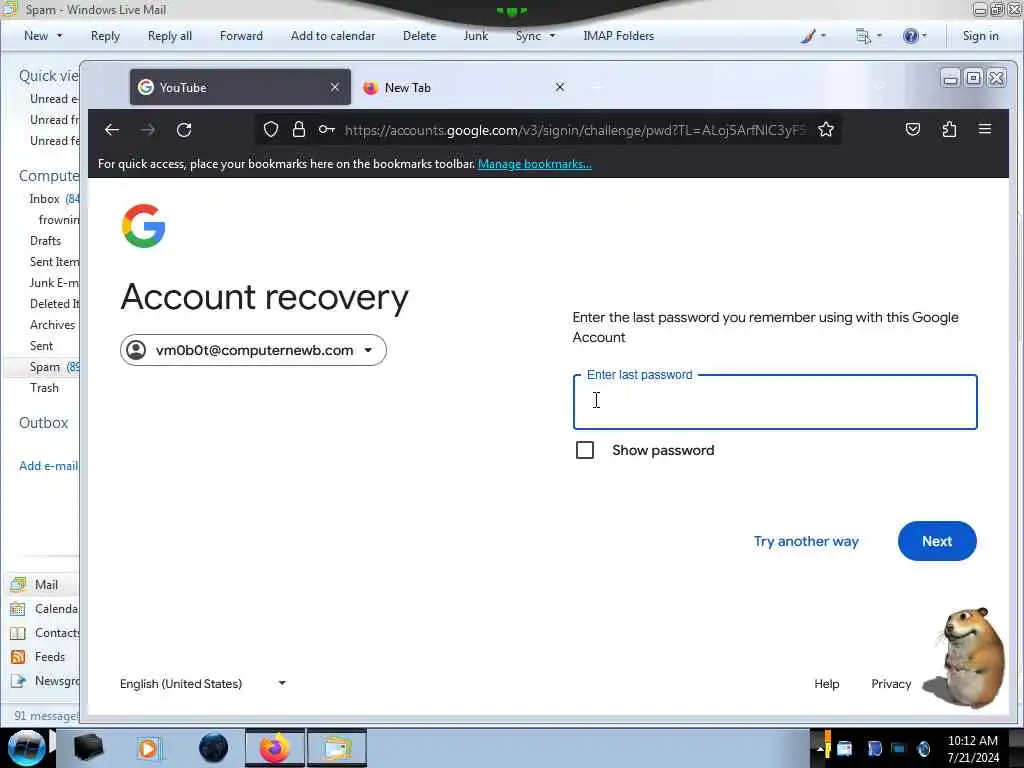Open the tracking protection shield icon
This screenshot has width=1024, height=768.
(271, 129)
